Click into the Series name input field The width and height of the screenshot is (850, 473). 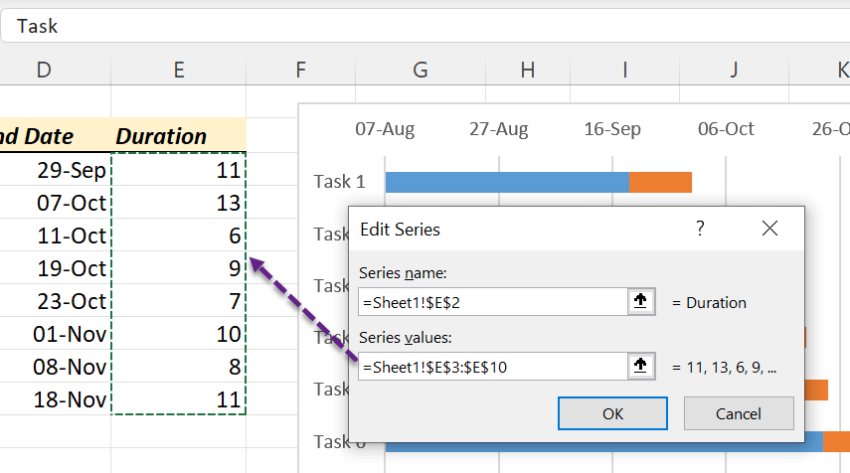pos(490,302)
